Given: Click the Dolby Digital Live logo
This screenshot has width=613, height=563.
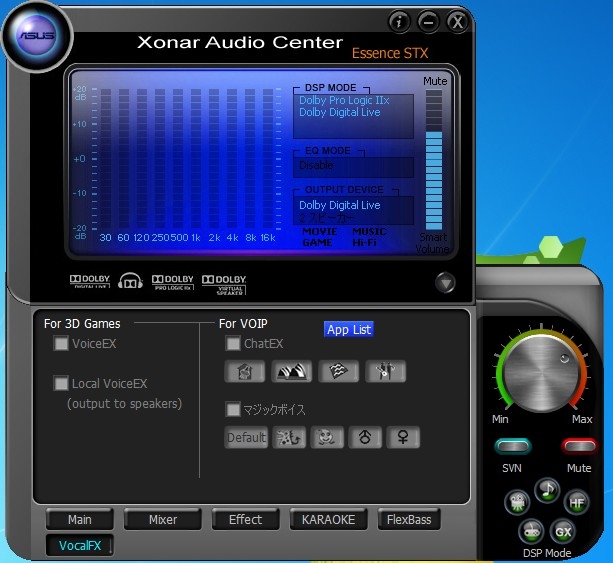Looking at the screenshot, I should pos(90,281).
